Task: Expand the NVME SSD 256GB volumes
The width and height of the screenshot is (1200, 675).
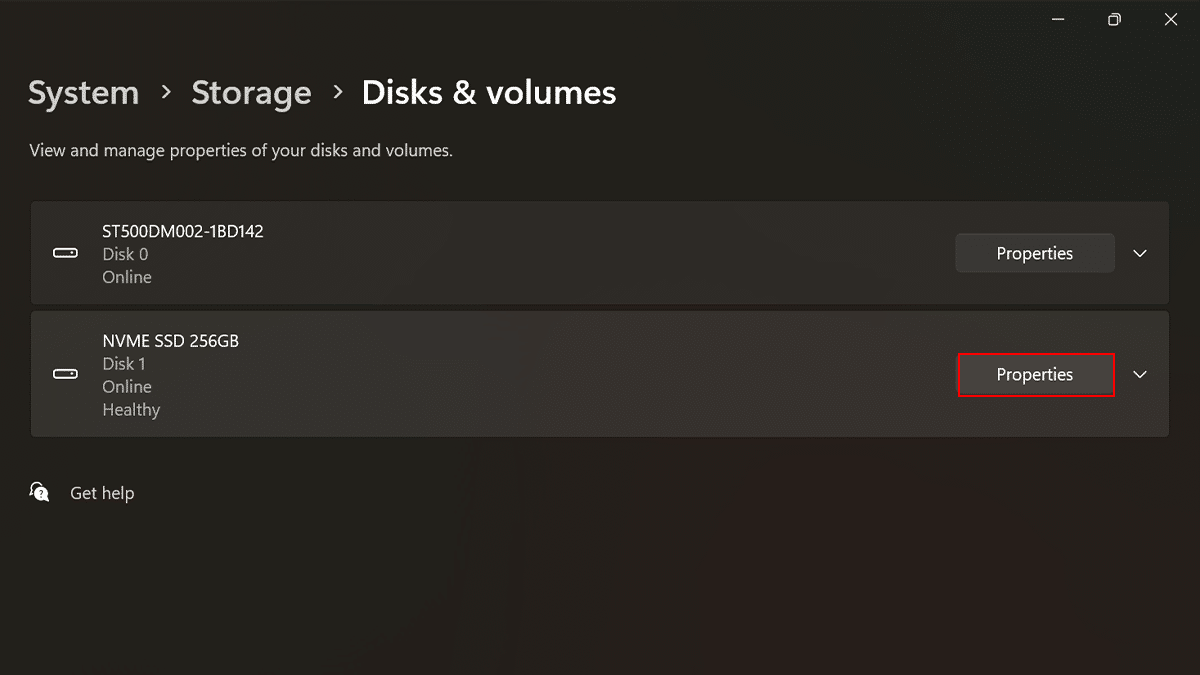Action: coord(1140,374)
